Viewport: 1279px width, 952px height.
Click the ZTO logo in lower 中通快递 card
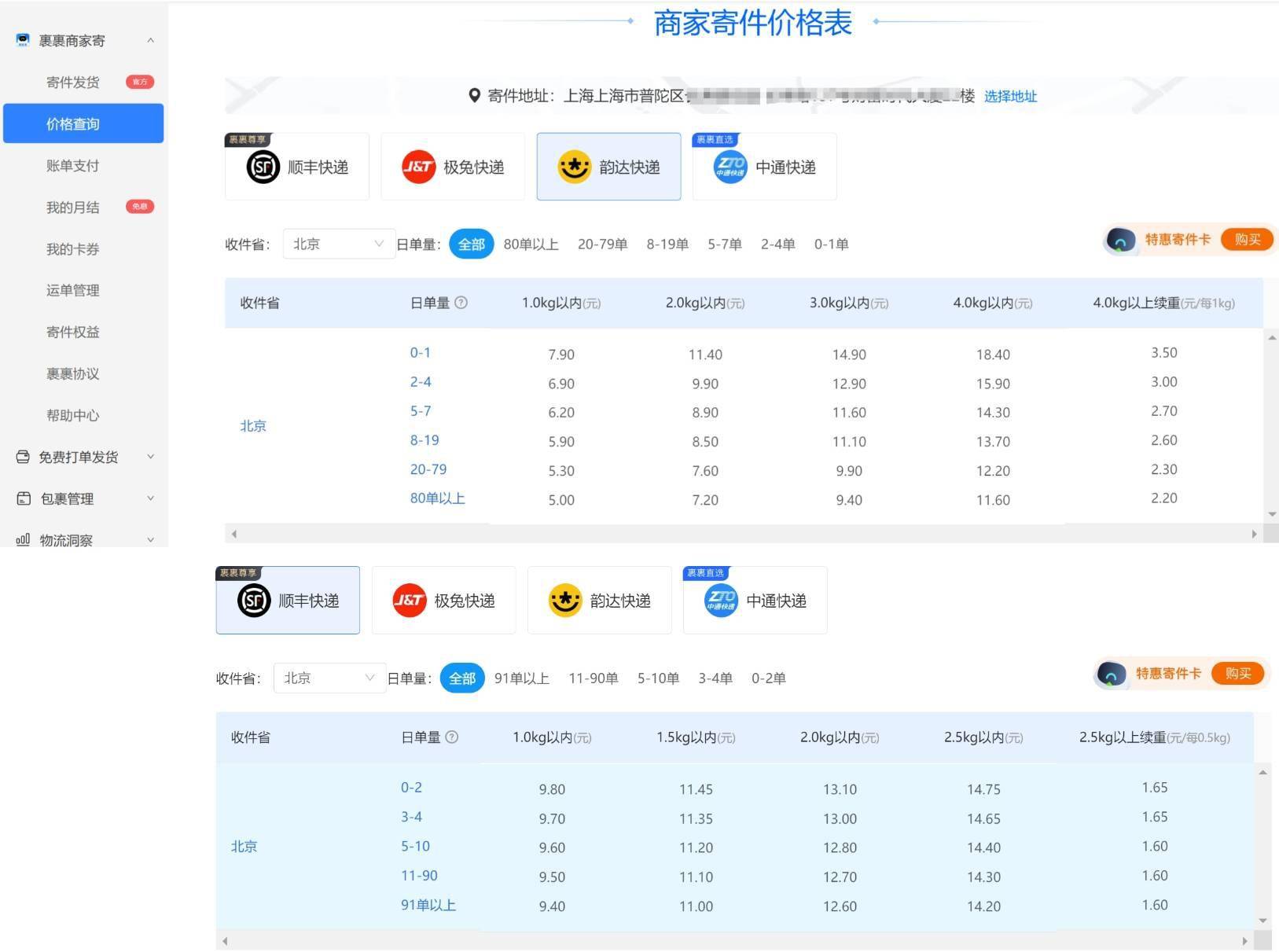720,601
